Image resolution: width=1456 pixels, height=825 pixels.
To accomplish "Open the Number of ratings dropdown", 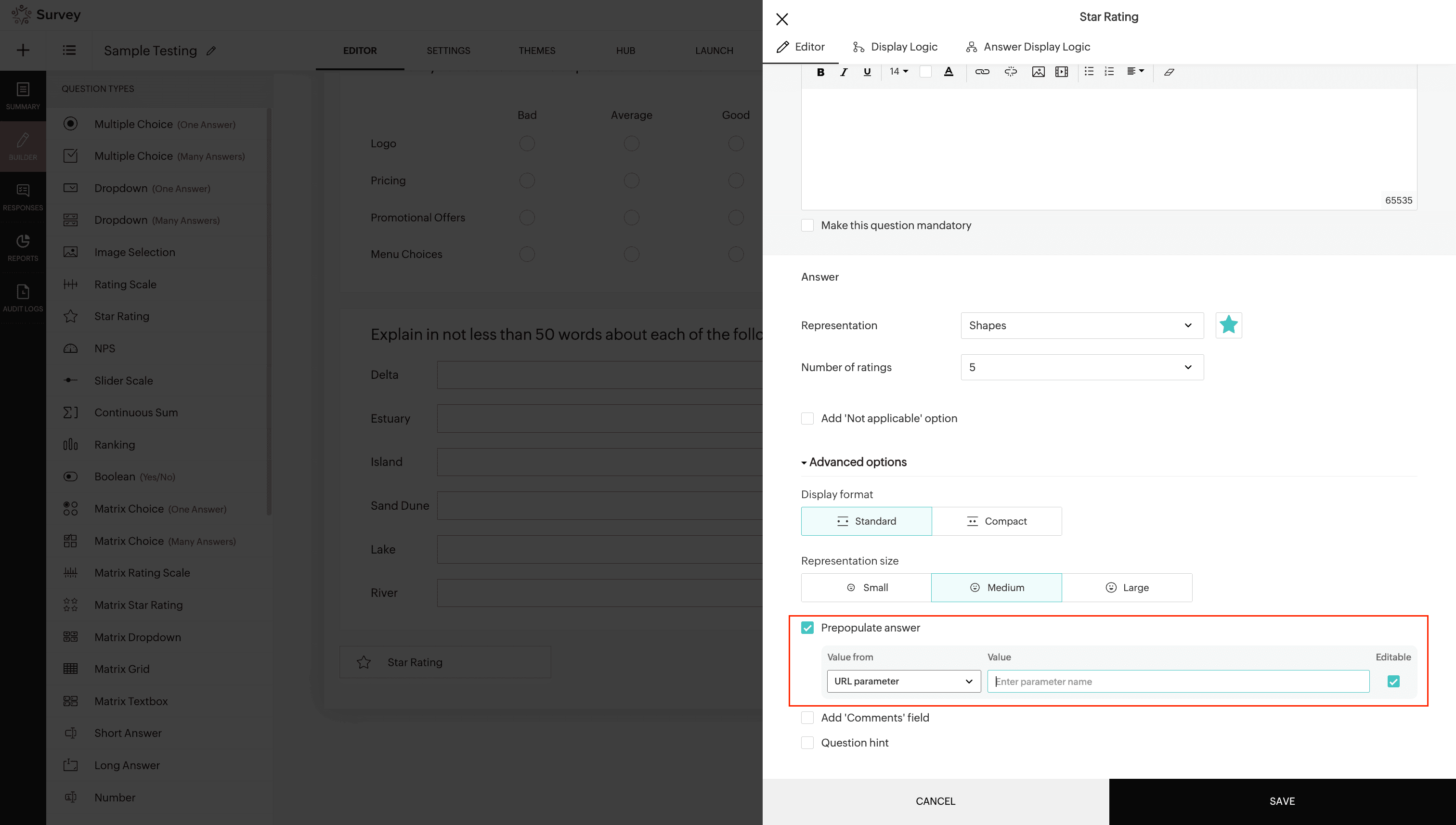I will (1081, 368).
